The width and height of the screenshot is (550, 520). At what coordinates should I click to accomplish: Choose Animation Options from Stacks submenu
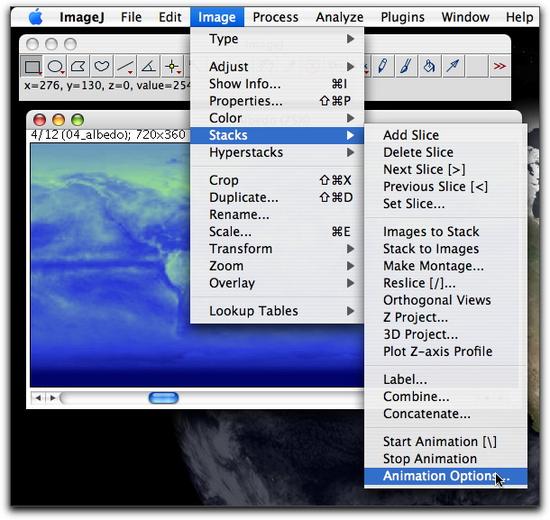pos(445,476)
